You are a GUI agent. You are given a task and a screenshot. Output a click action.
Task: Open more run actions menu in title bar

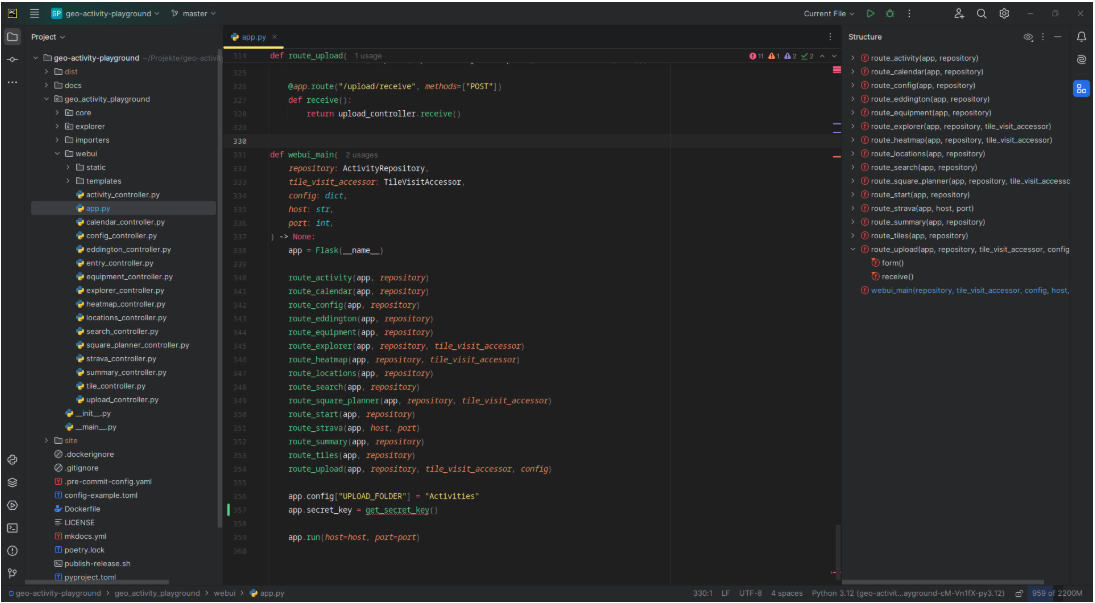909,13
